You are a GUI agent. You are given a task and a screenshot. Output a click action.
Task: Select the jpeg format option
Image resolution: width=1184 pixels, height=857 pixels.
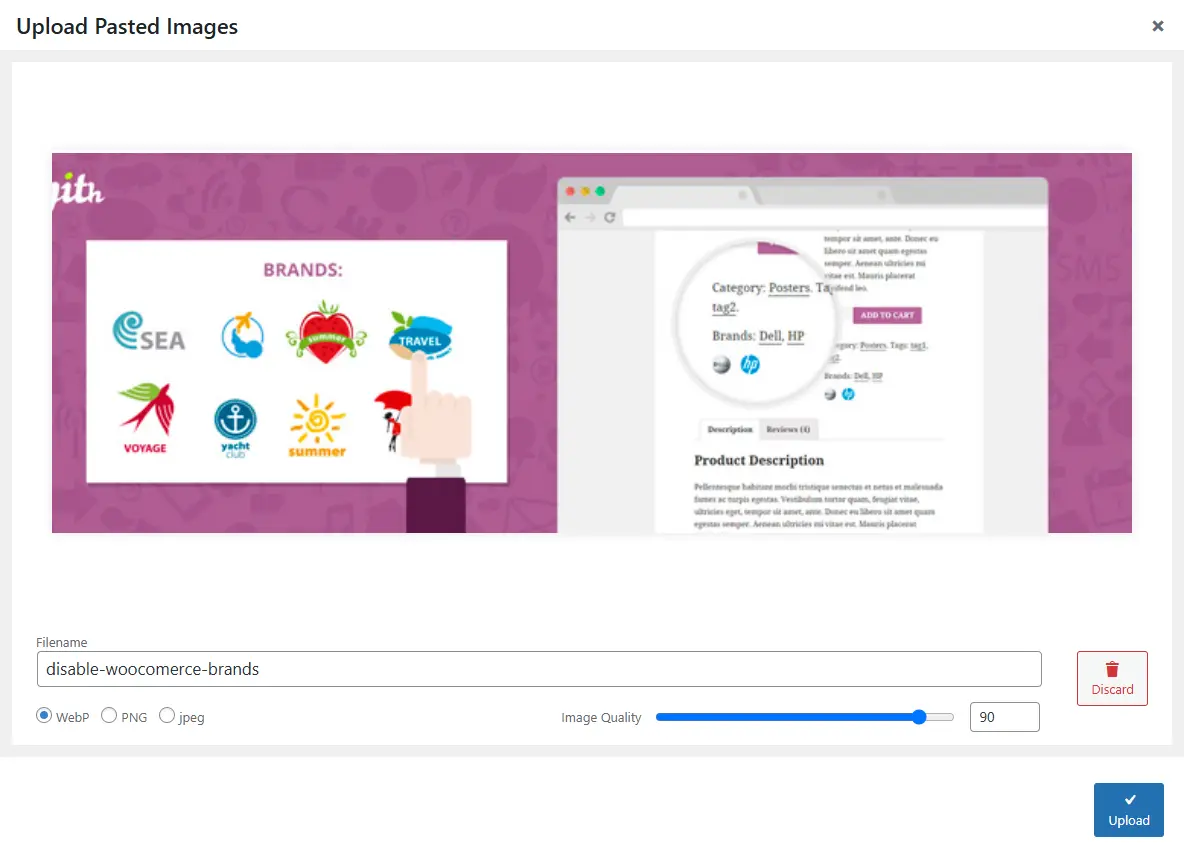click(167, 716)
